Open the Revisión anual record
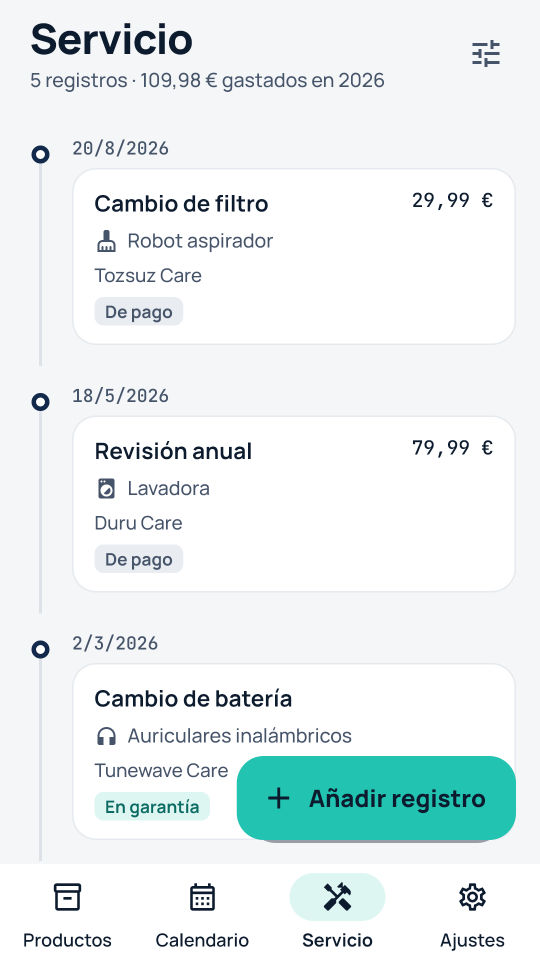The width and height of the screenshot is (540, 960). click(294, 504)
